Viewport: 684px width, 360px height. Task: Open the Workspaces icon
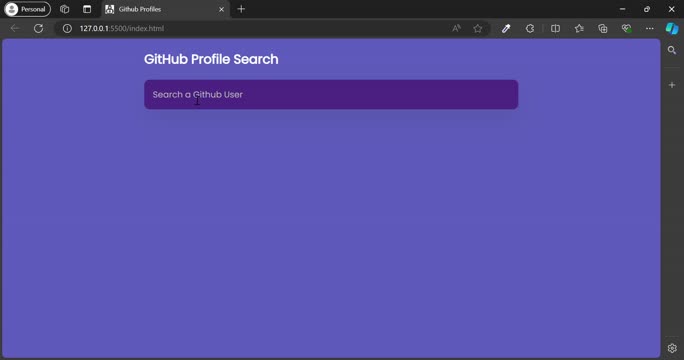(65, 9)
